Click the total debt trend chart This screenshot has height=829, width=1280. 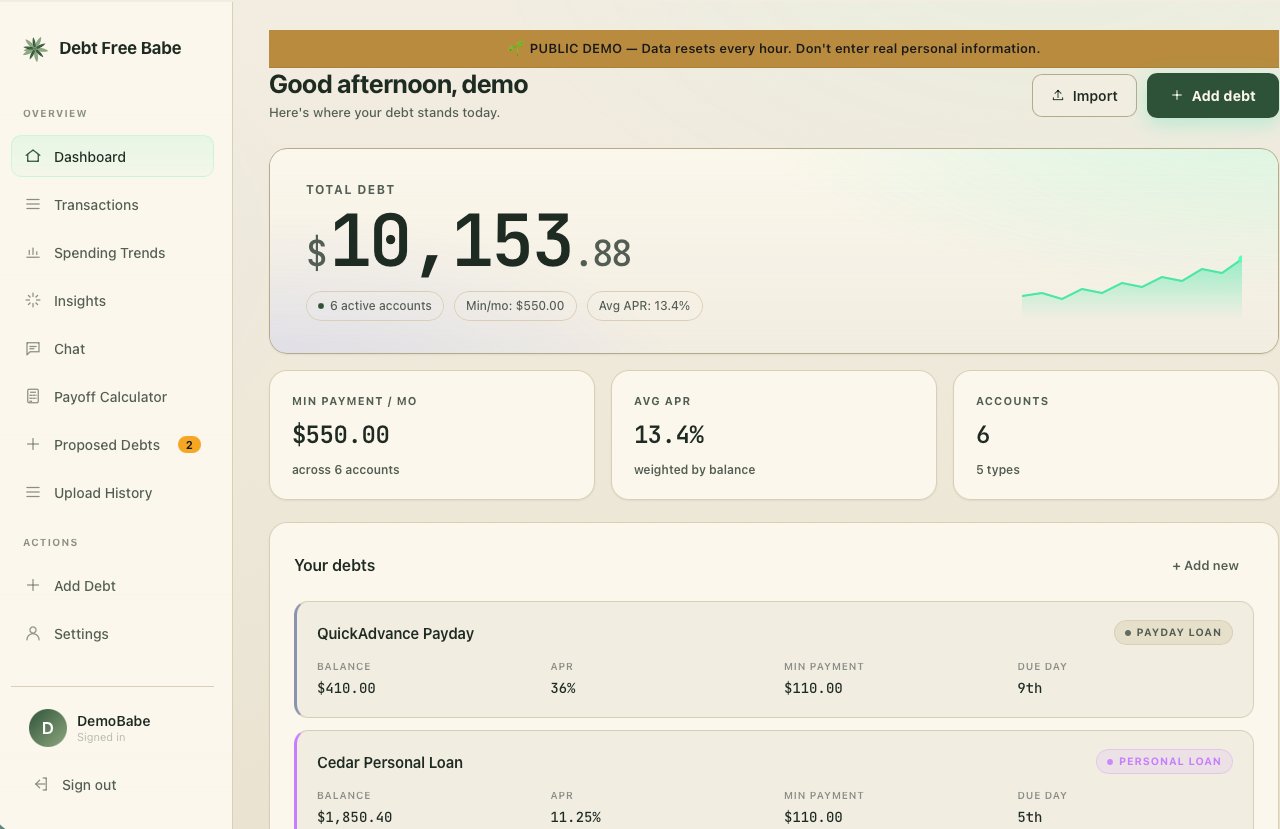(1132, 287)
